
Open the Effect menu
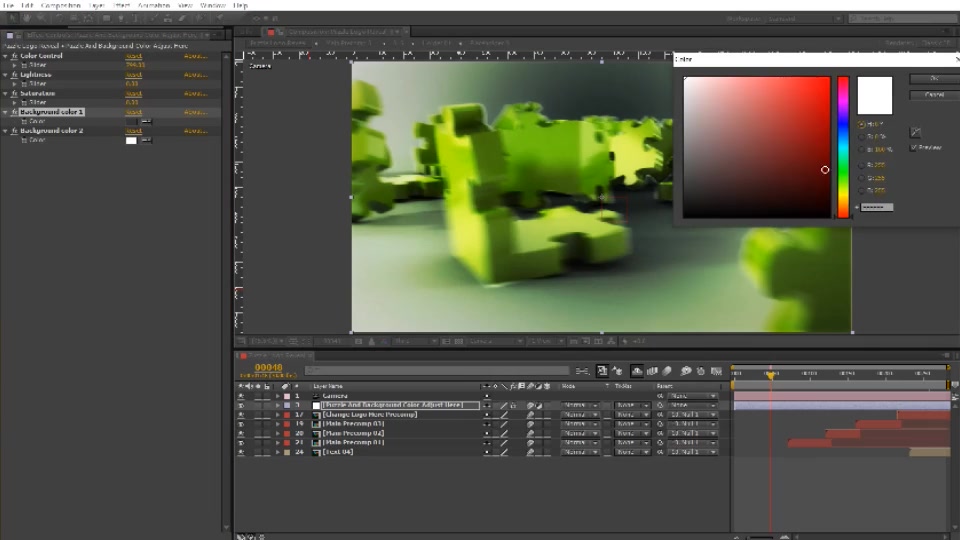coord(121,5)
